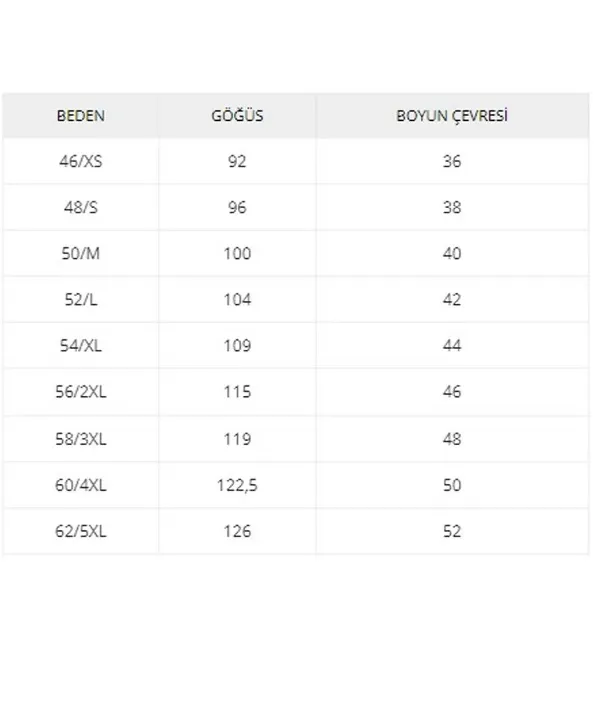Select the 48/S size cell
Screen dimensions: 603x727
pos(81,207)
